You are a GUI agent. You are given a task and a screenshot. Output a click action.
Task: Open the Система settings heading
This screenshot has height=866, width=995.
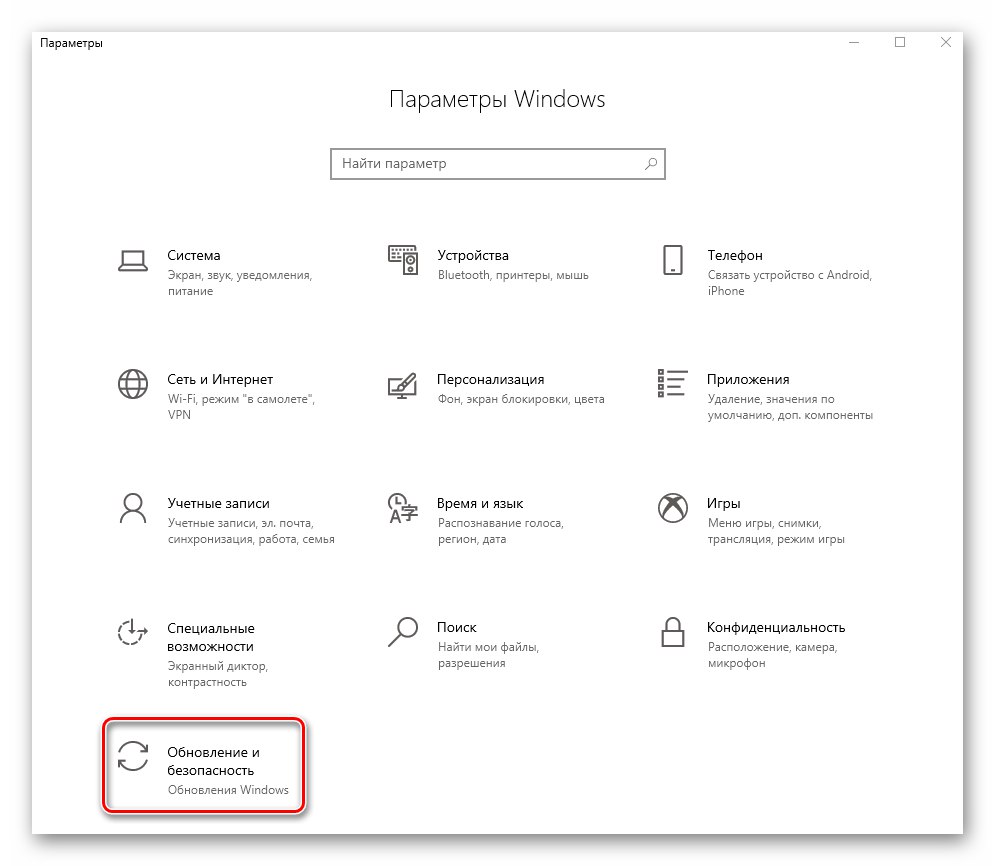point(194,255)
